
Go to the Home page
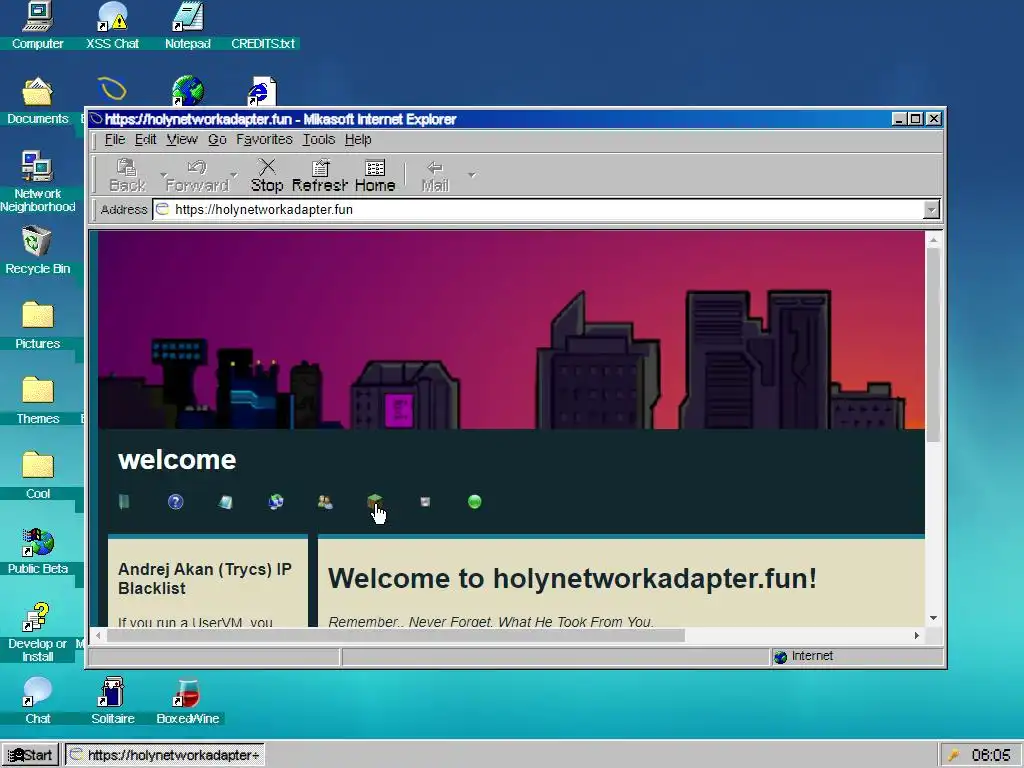375,176
